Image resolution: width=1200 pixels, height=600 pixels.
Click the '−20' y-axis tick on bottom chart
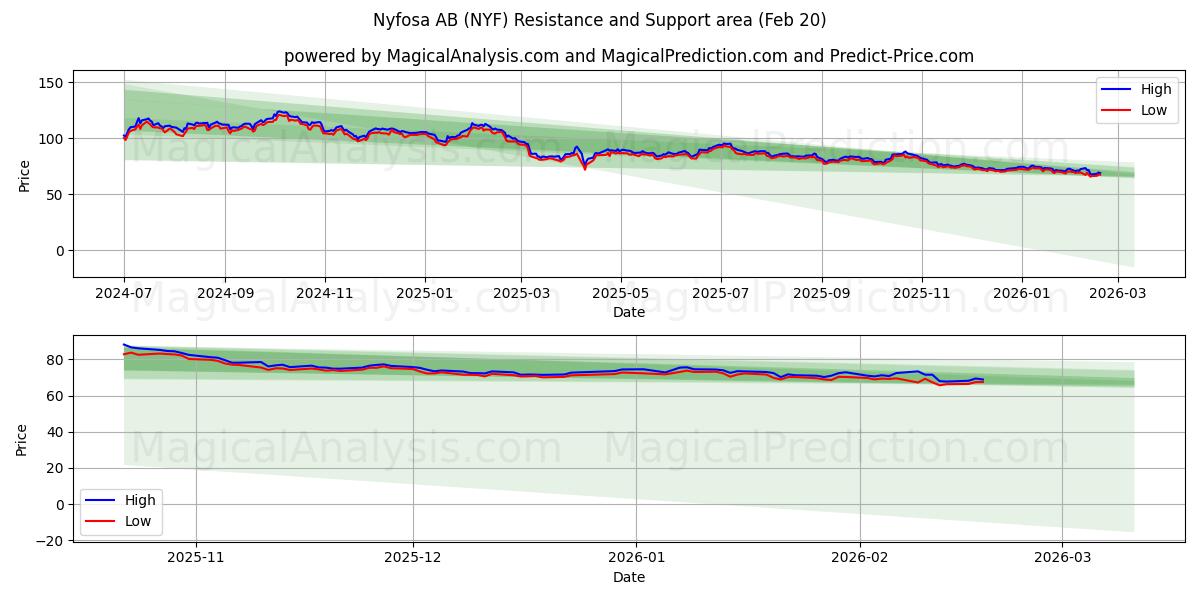coord(52,541)
